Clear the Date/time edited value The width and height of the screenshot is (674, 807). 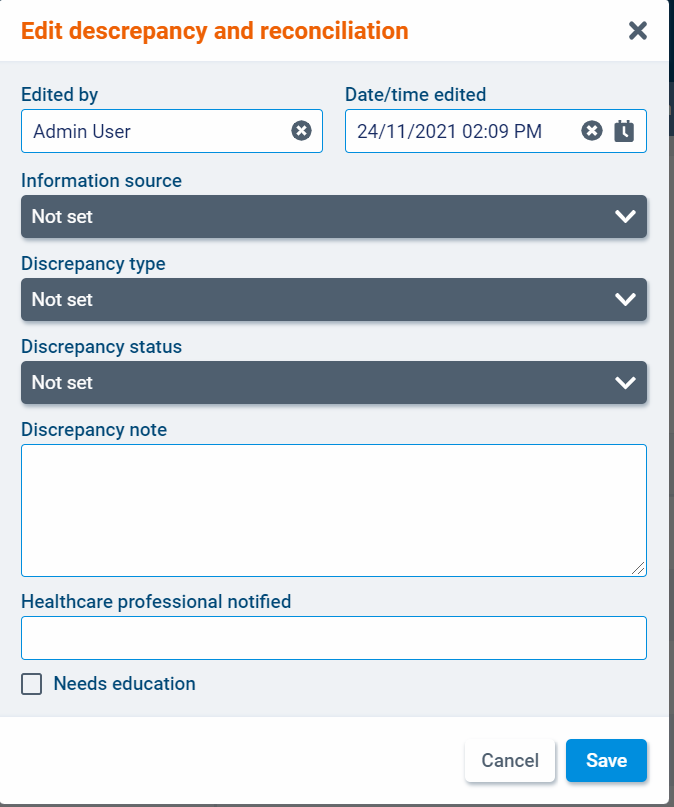[x=592, y=131]
